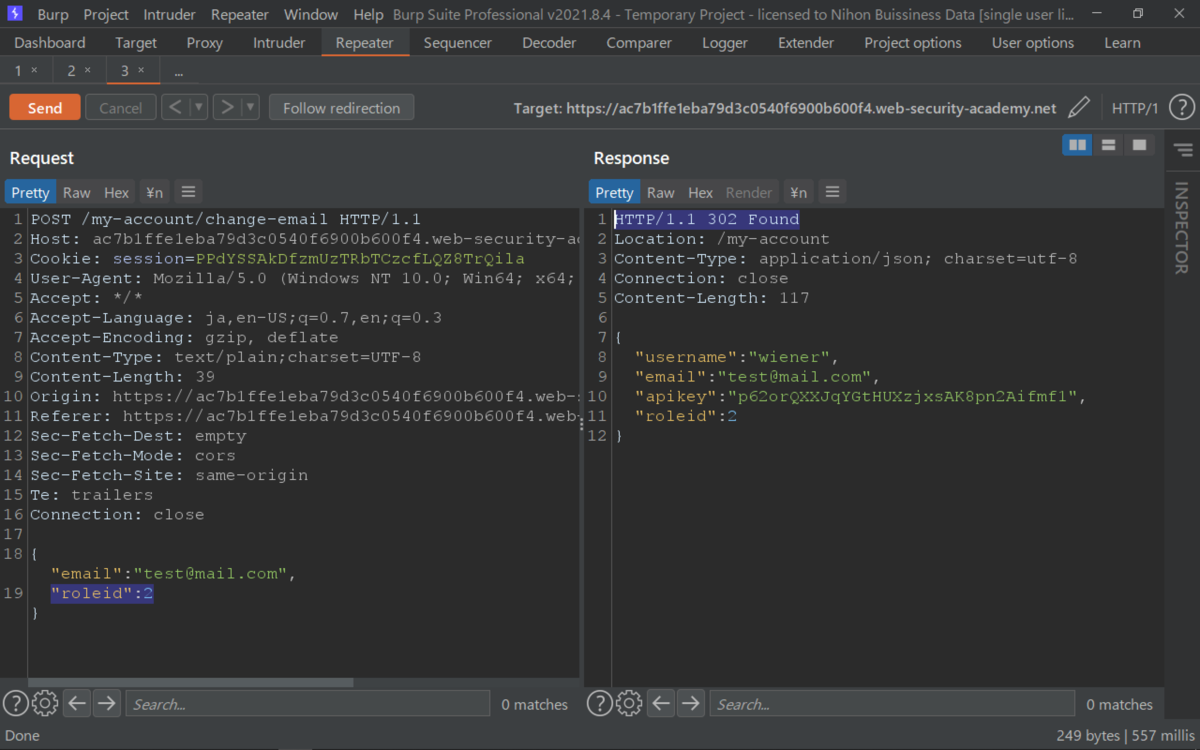1200x750 pixels.
Task: Open the Burp menu
Action: tap(53, 14)
